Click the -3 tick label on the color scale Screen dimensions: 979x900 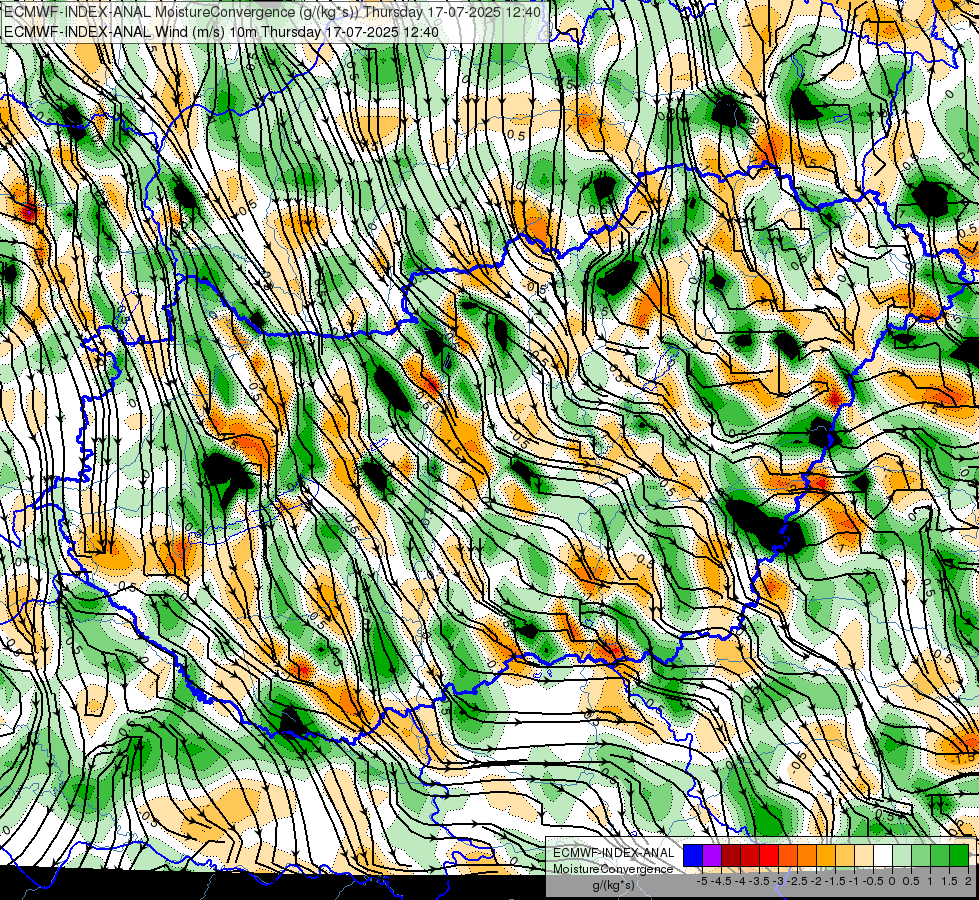[779, 881]
